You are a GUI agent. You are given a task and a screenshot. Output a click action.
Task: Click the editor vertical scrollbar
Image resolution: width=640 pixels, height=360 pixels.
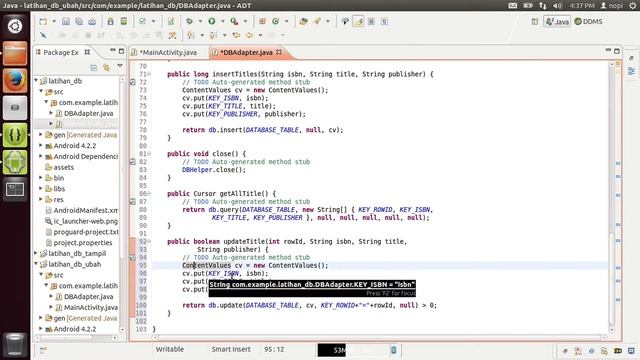point(611,196)
